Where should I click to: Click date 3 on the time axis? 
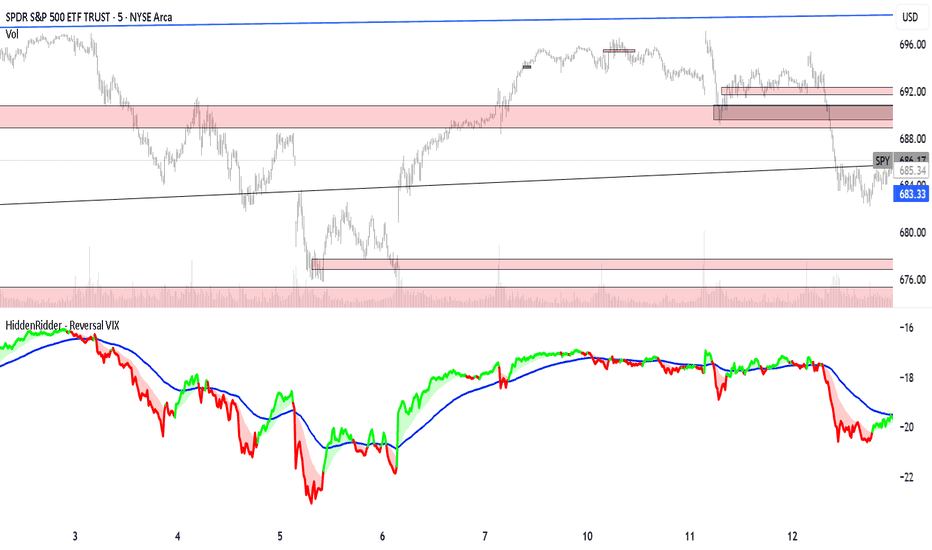coord(75,537)
